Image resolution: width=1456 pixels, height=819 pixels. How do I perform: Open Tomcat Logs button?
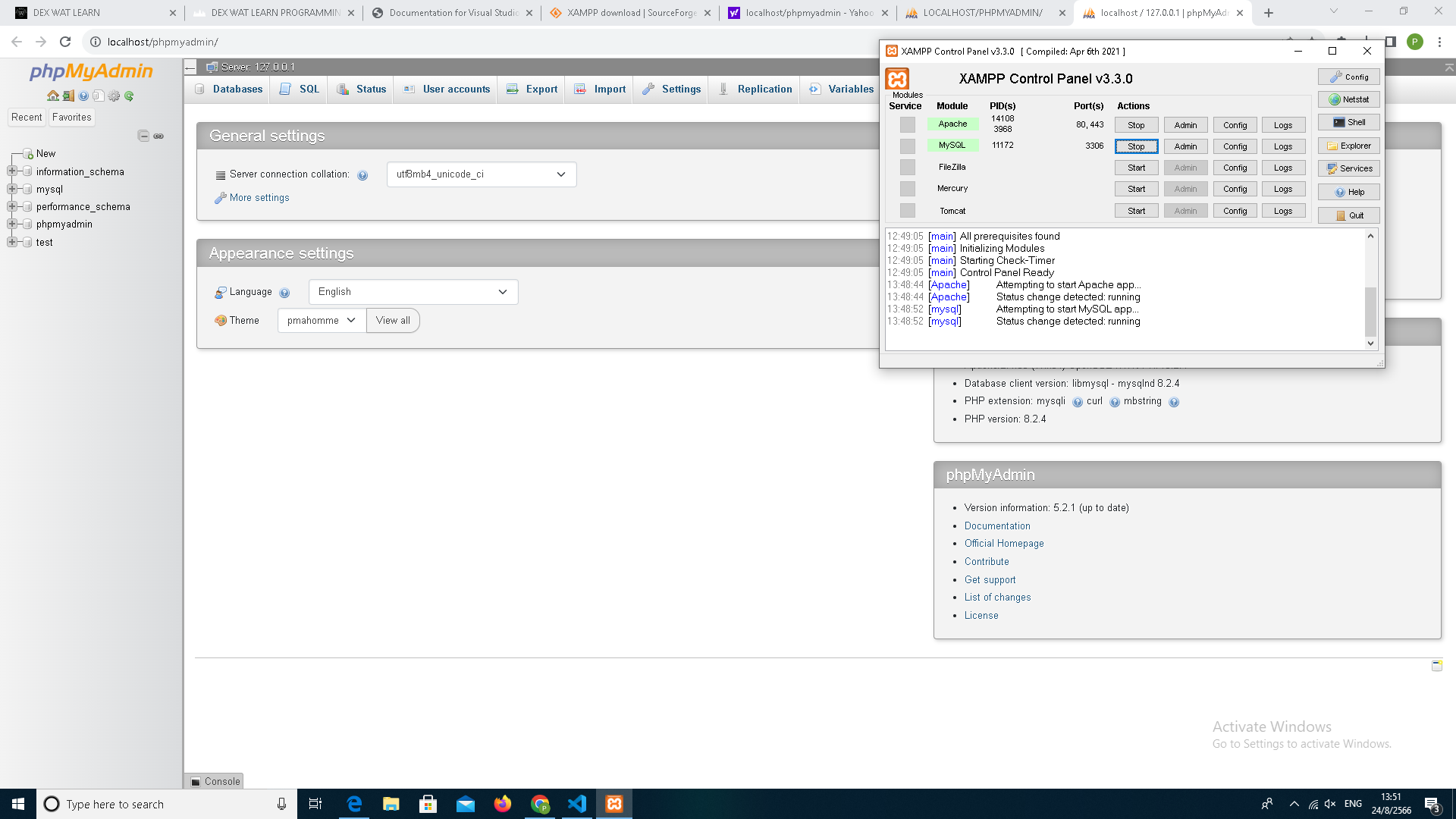1283,211
